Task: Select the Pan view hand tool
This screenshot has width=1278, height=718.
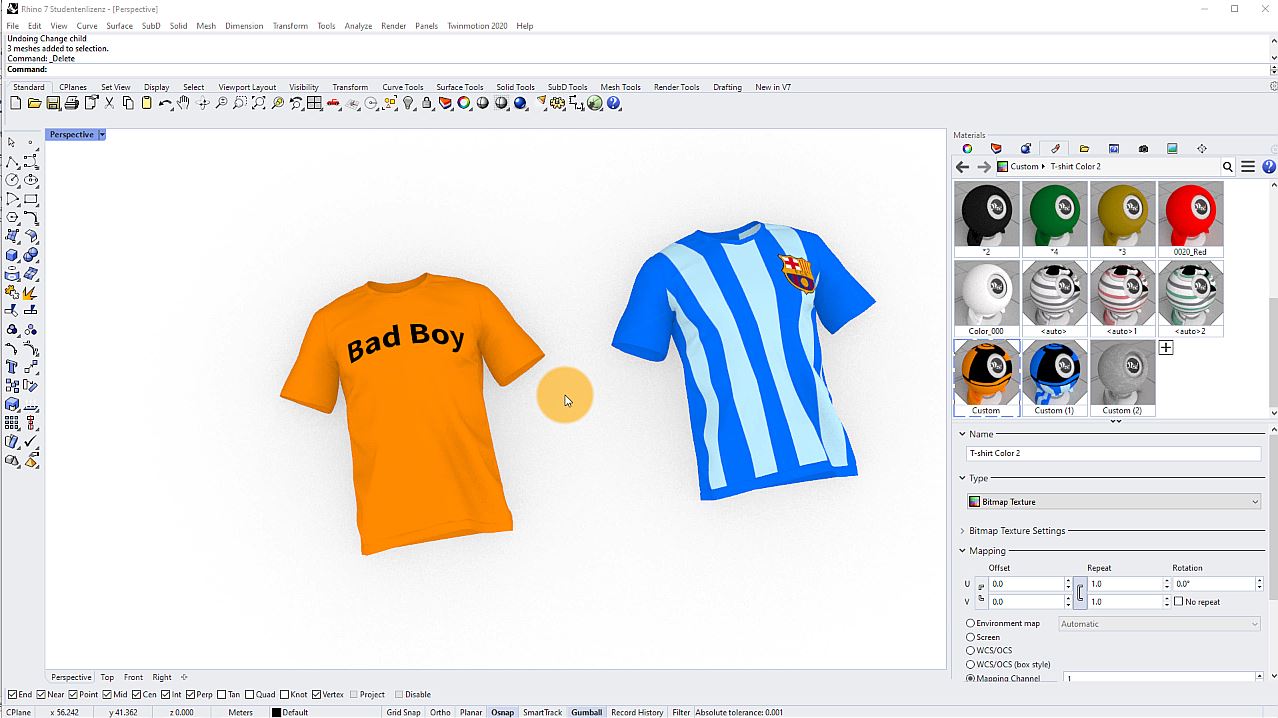Action: pyautogui.click(x=184, y=103)
